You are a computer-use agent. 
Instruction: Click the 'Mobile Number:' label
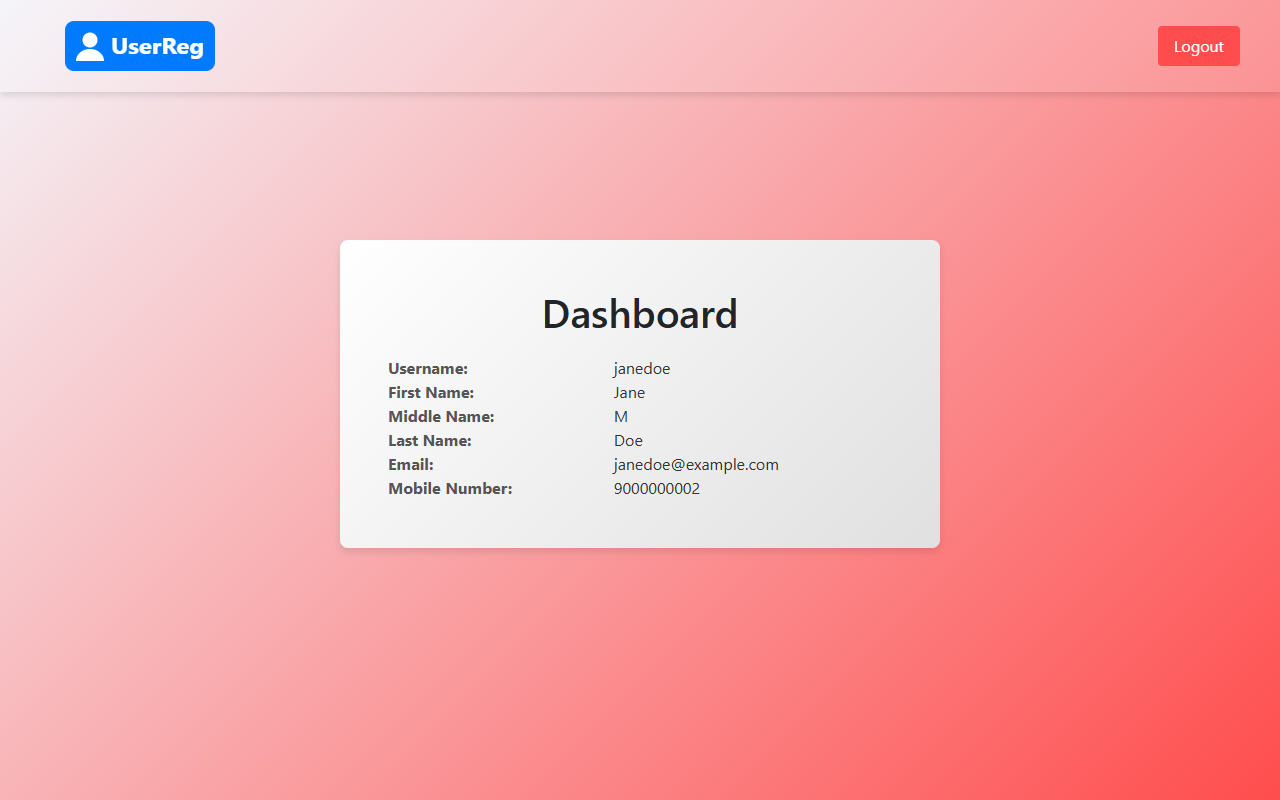(450, 489)
